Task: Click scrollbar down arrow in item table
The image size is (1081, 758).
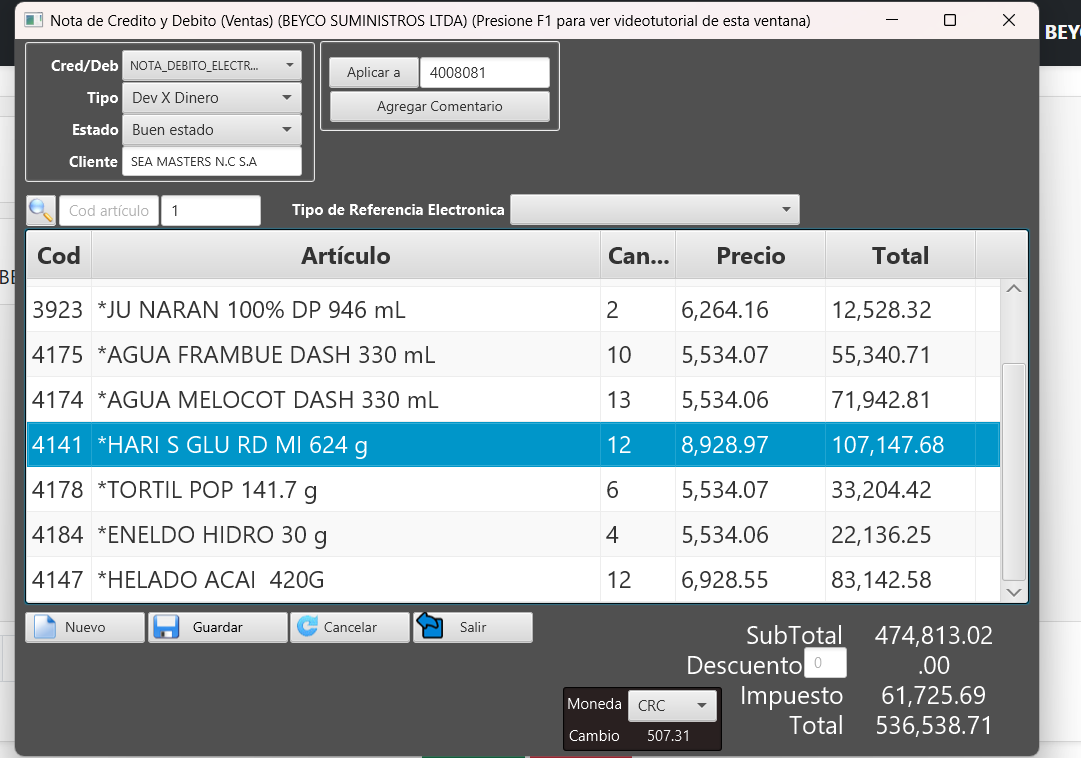Action: (x=1014, y=592)
